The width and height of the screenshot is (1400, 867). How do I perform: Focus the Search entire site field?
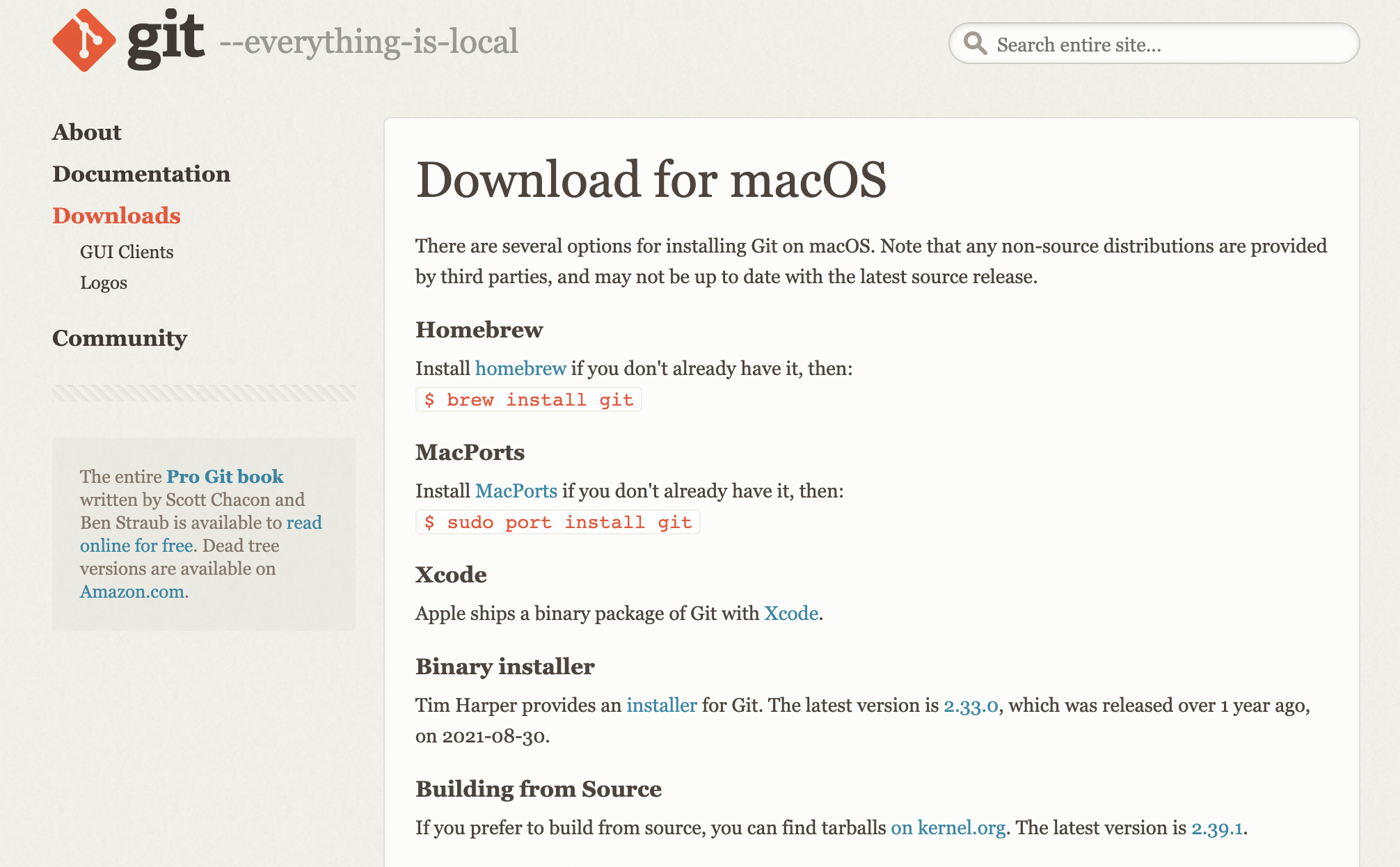tap(1169, 45)
